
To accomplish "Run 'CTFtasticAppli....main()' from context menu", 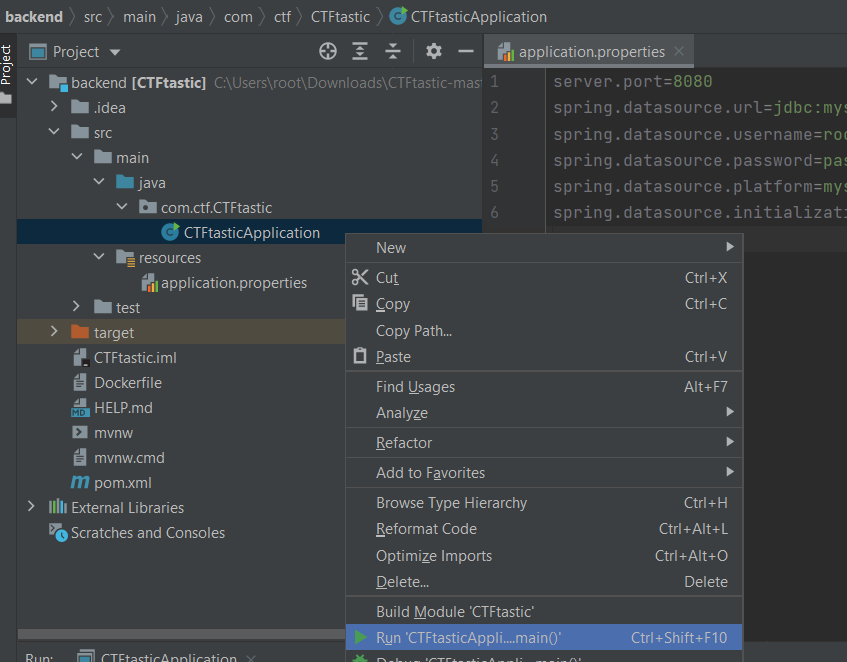I will 544,638.
